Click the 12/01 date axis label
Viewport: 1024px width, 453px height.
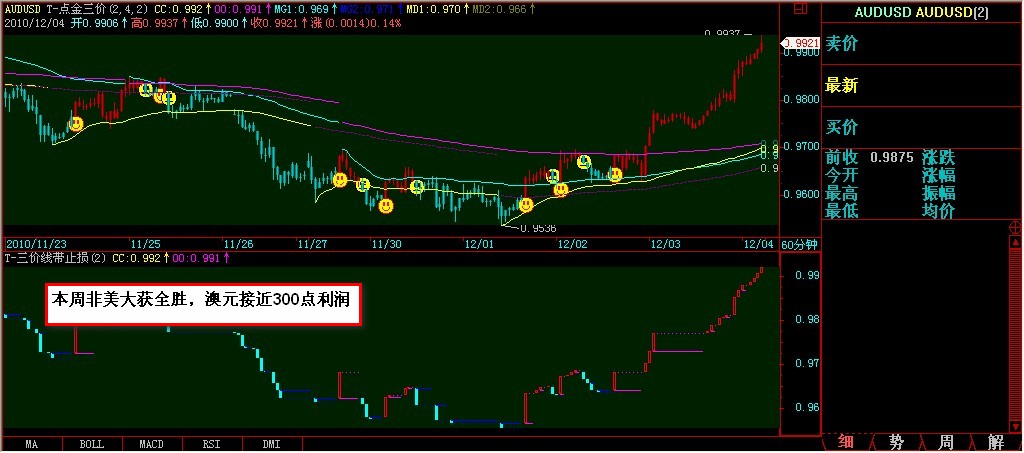point(479,244)
